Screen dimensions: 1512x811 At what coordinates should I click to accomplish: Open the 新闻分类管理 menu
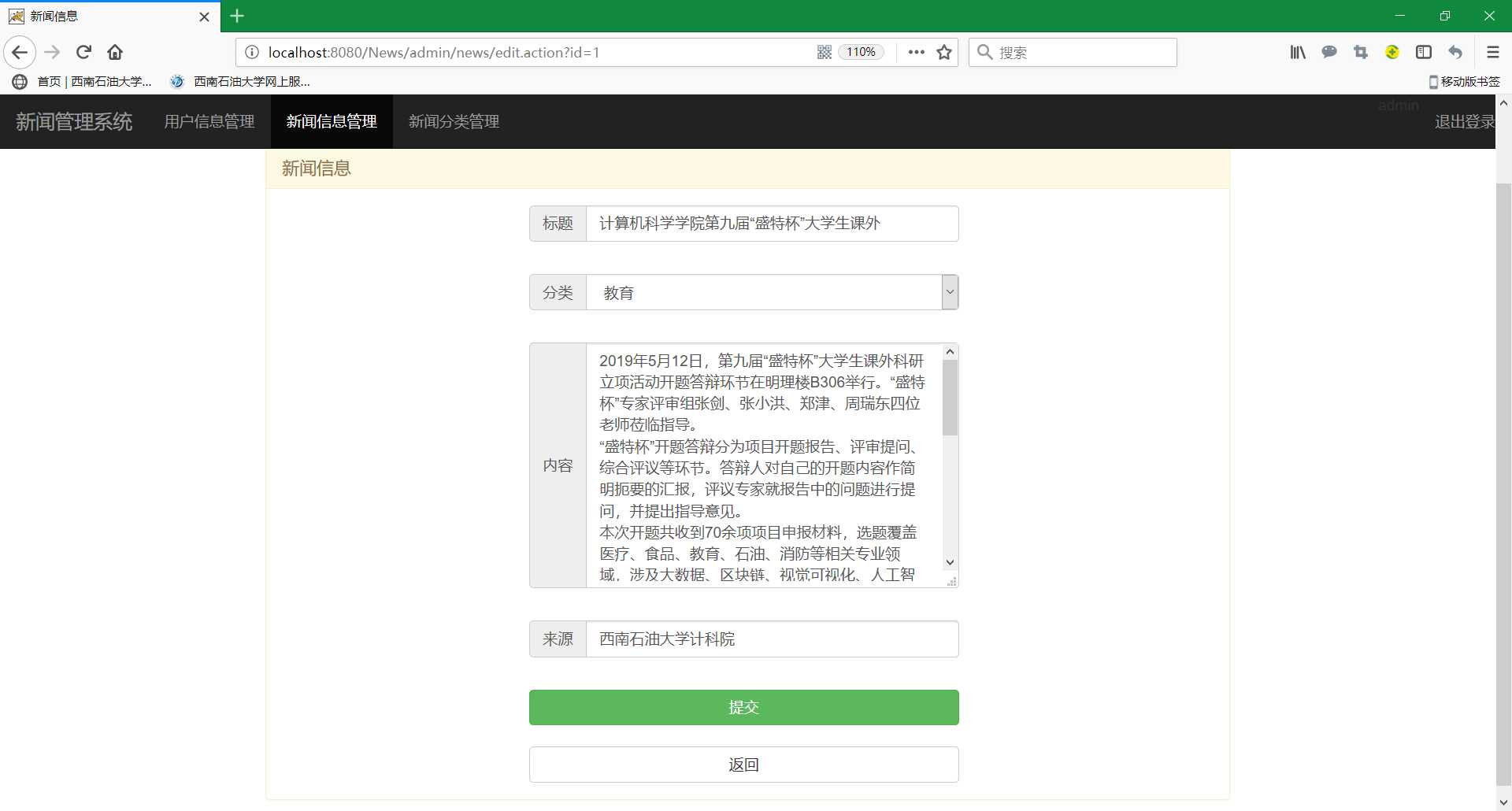tap(454, 121)
